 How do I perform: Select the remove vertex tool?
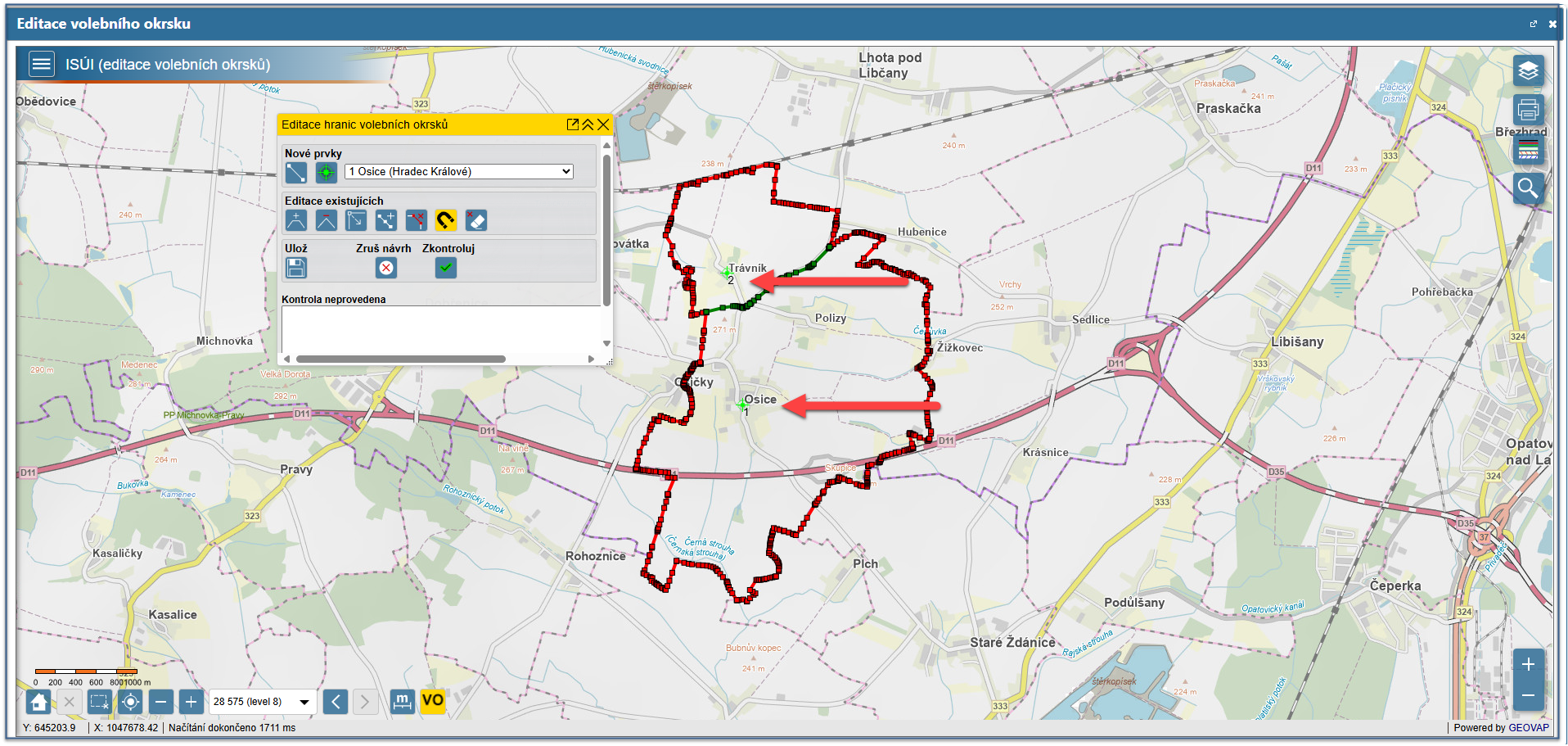326,220
